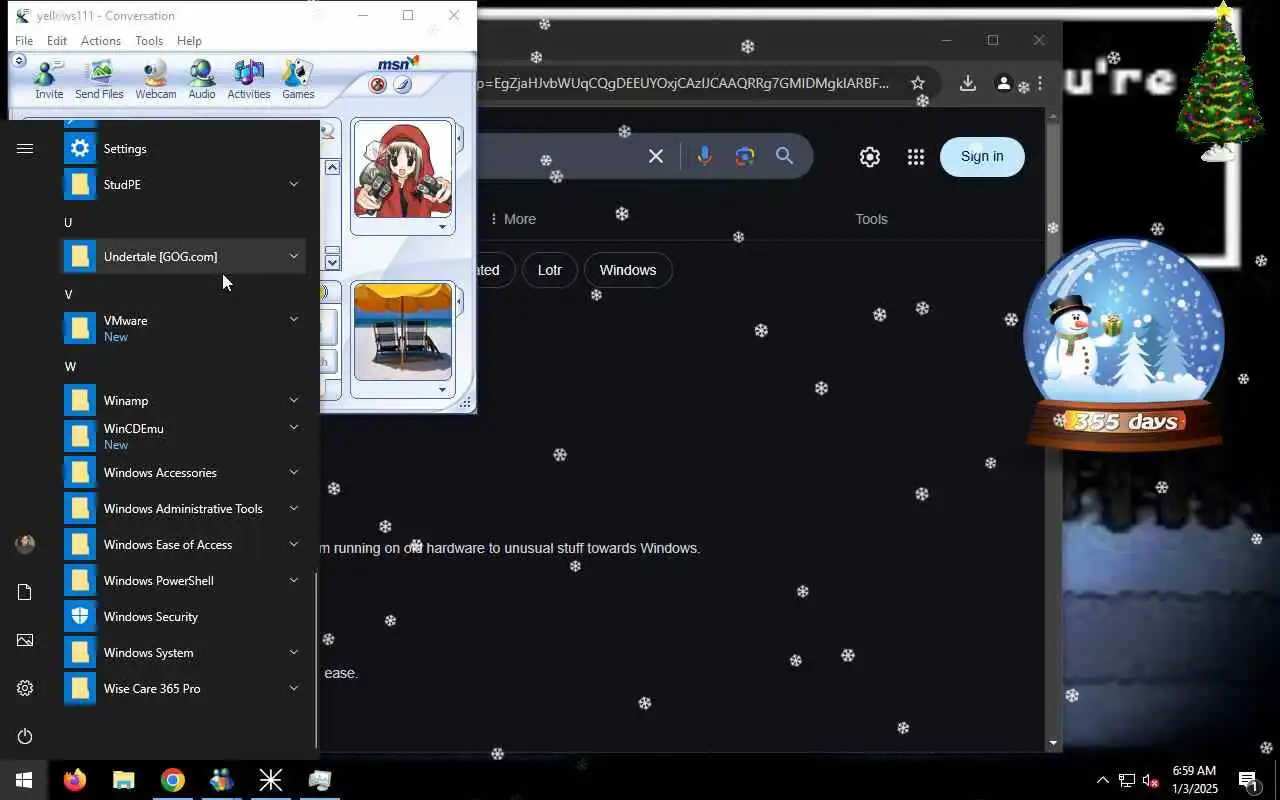The image size is (1280, 800).
Task: Open the dropdown below the beach display picture
Action: (x=442, y=390)
